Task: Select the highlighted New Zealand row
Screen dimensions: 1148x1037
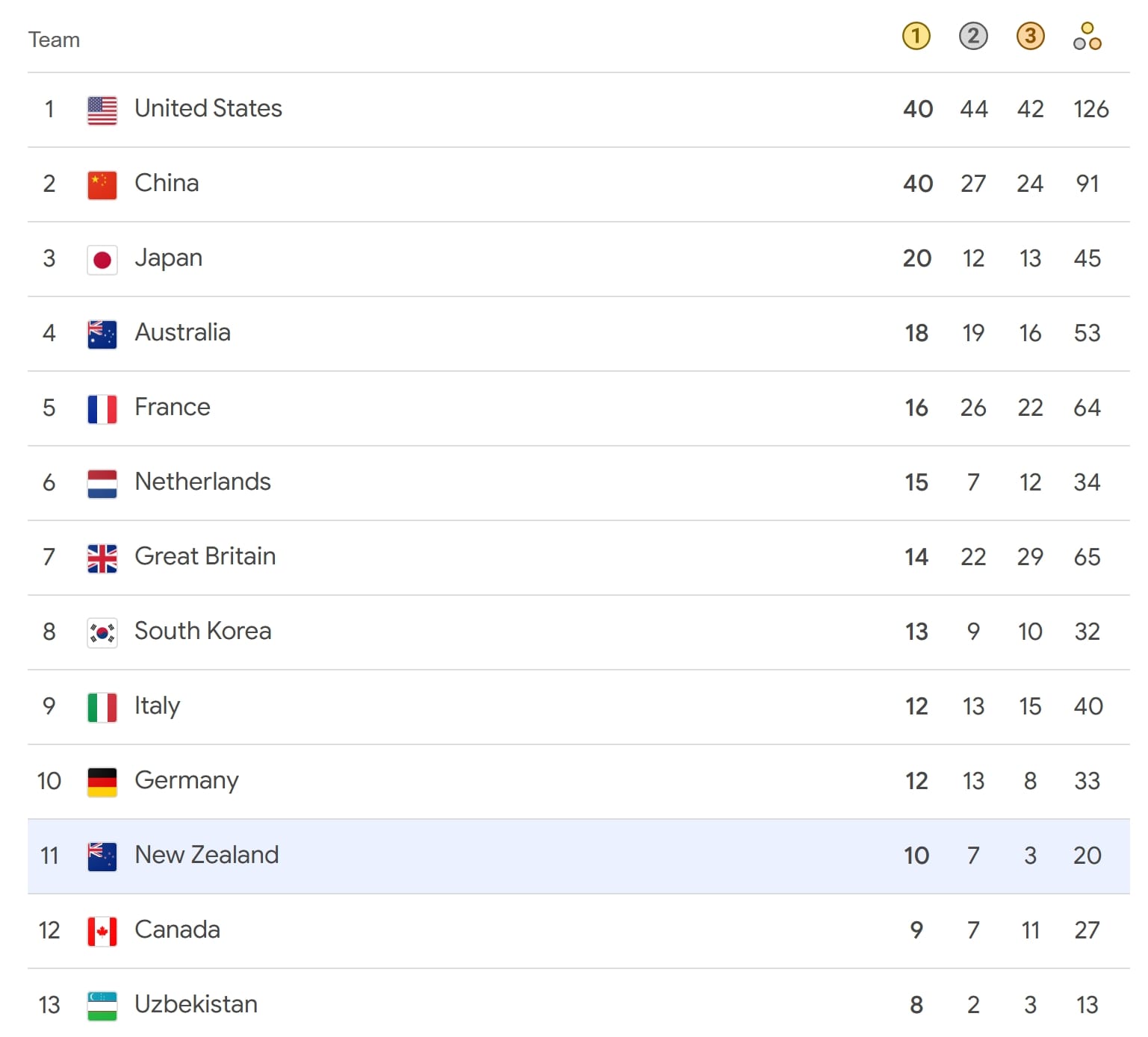Action: click(x=579, y=856)
